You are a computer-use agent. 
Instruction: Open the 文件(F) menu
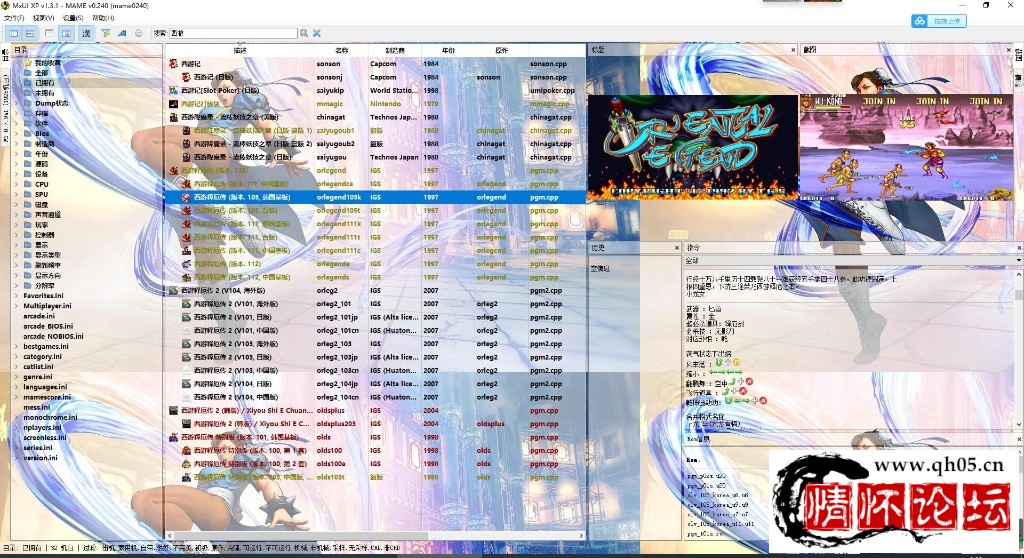pyautogui.click(x=14, y=18)
